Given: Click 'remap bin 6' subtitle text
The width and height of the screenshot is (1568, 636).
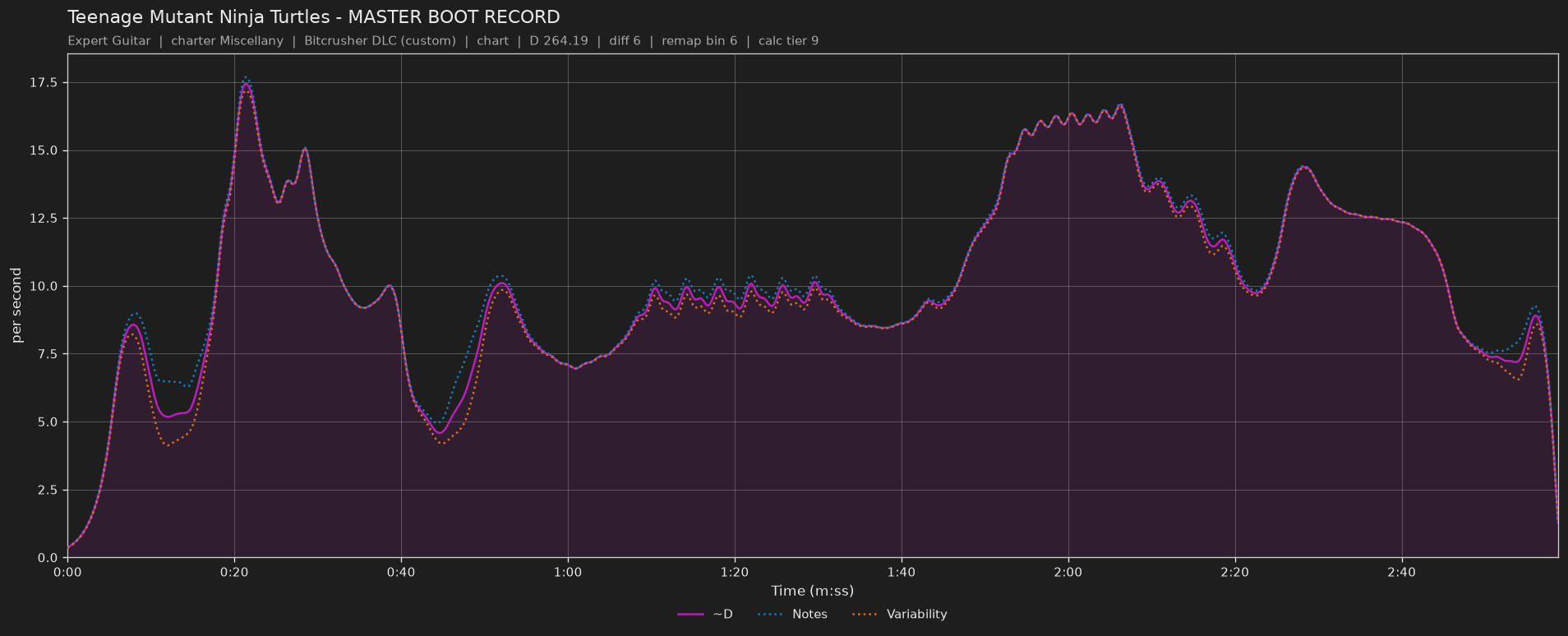Looking at the screenshot, I should (699, 41).
